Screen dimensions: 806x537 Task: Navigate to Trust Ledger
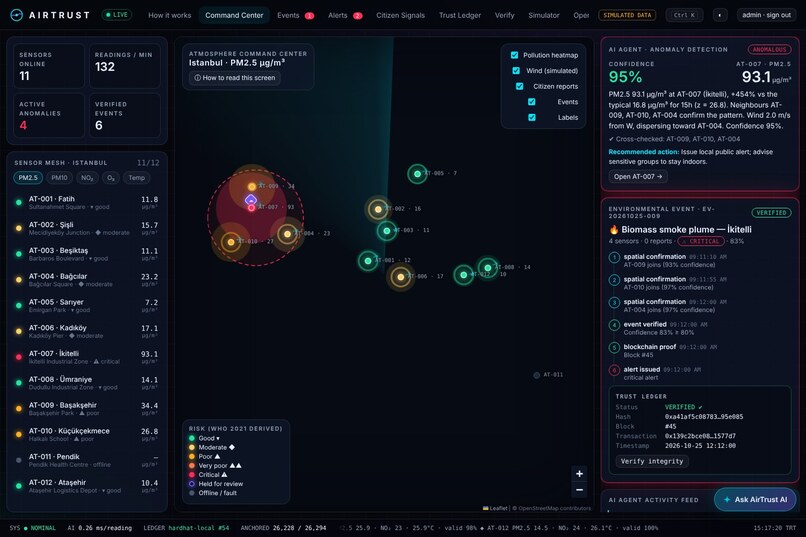point(460,15)
